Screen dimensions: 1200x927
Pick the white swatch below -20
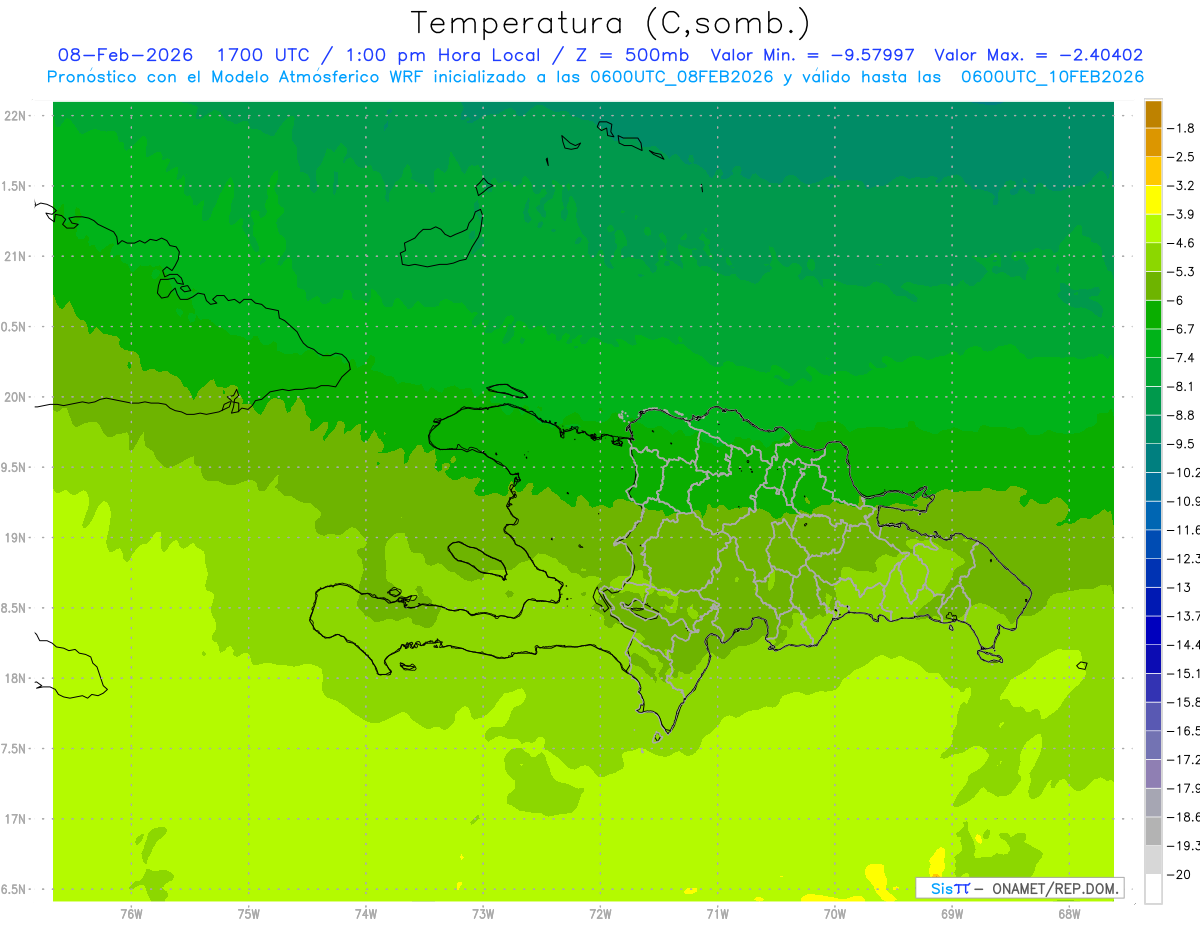1153,888
